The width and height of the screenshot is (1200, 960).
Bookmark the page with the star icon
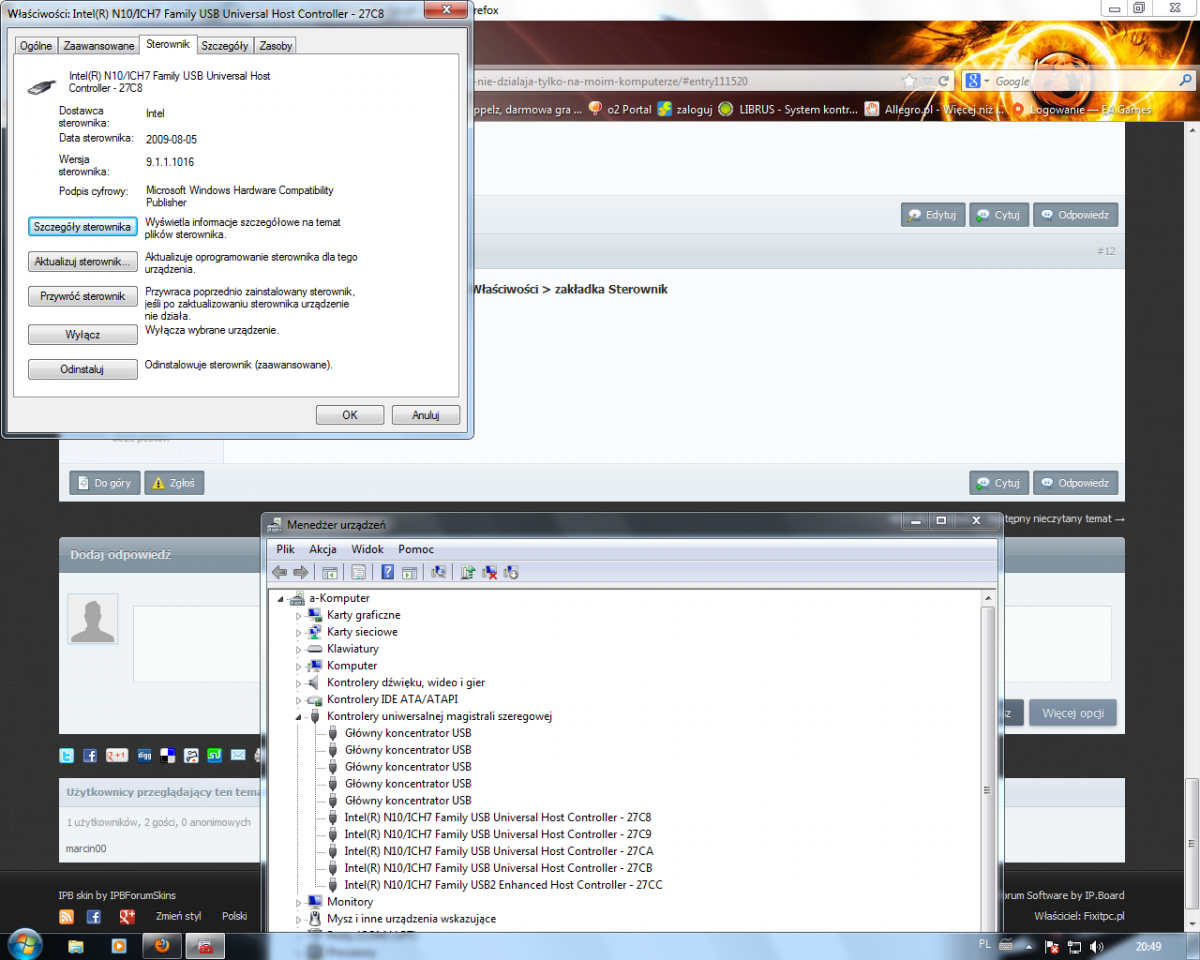[909, 81]
